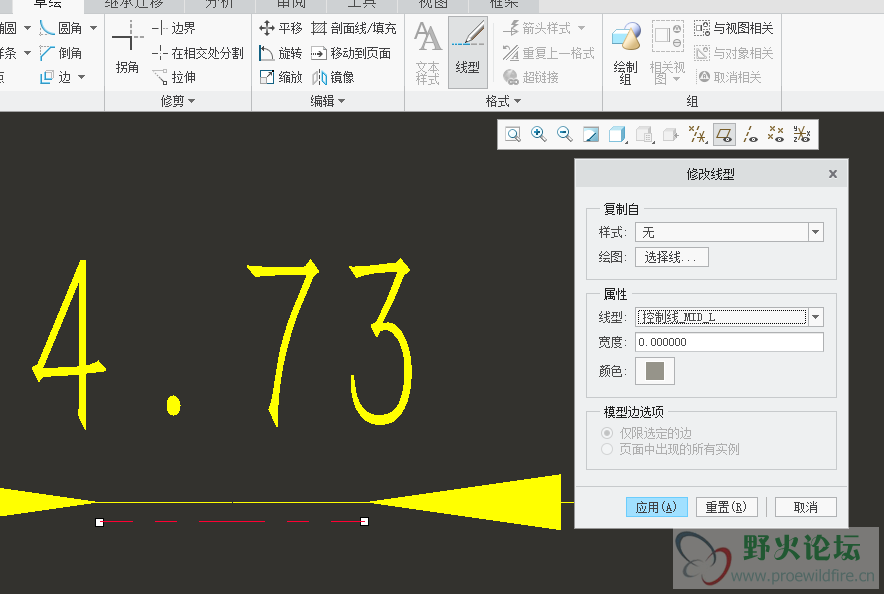
Task: Click the 绘制组 draft group icon
Action: (x=625, y=52)
